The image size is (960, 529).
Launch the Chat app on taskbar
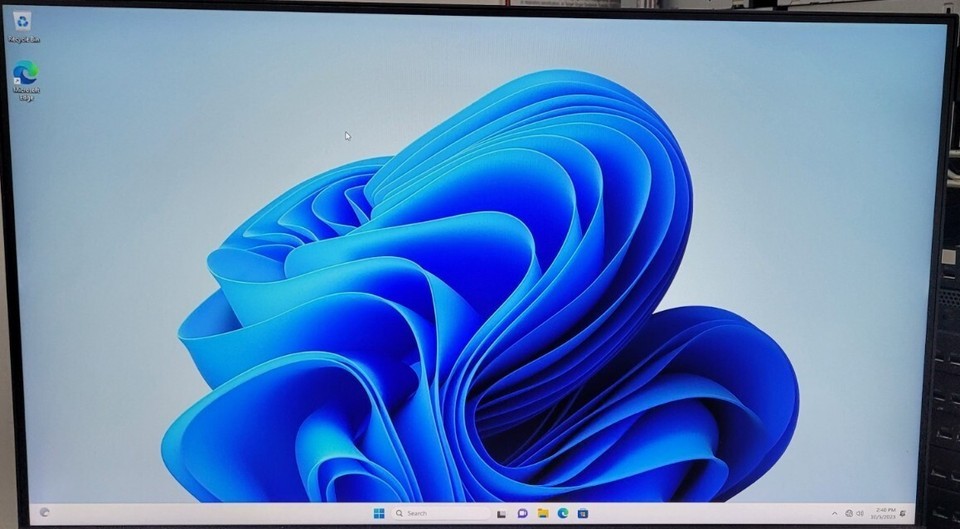click(x=522, y=513)
